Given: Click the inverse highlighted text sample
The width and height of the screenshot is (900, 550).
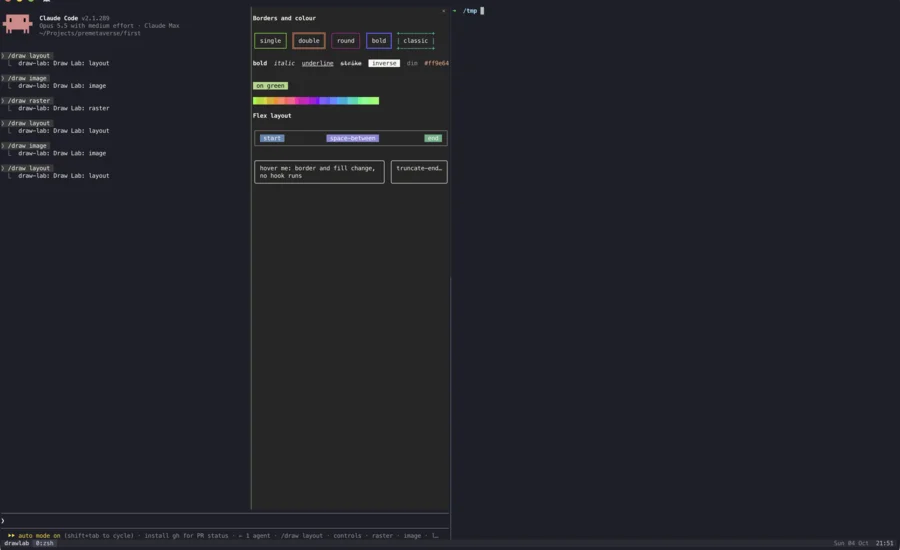Looking at the screenshot, I should (x=384, y=63).
